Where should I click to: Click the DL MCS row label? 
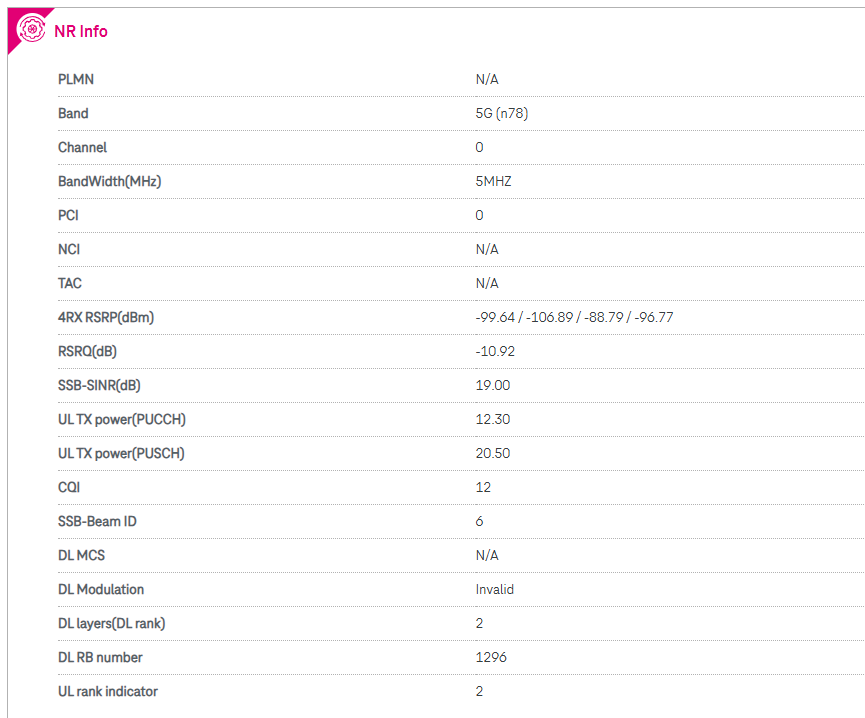click(81, 555)
